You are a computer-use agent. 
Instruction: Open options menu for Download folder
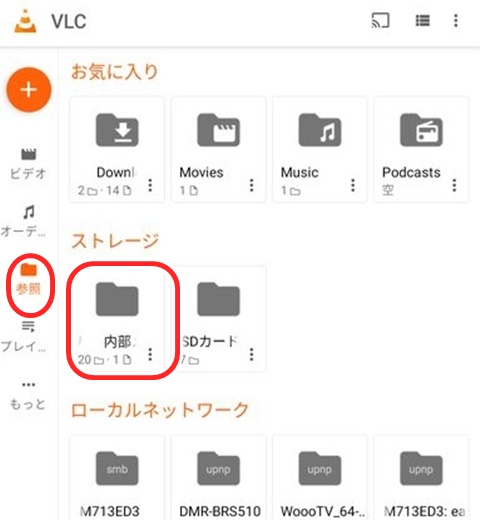(x=150, y=185)
